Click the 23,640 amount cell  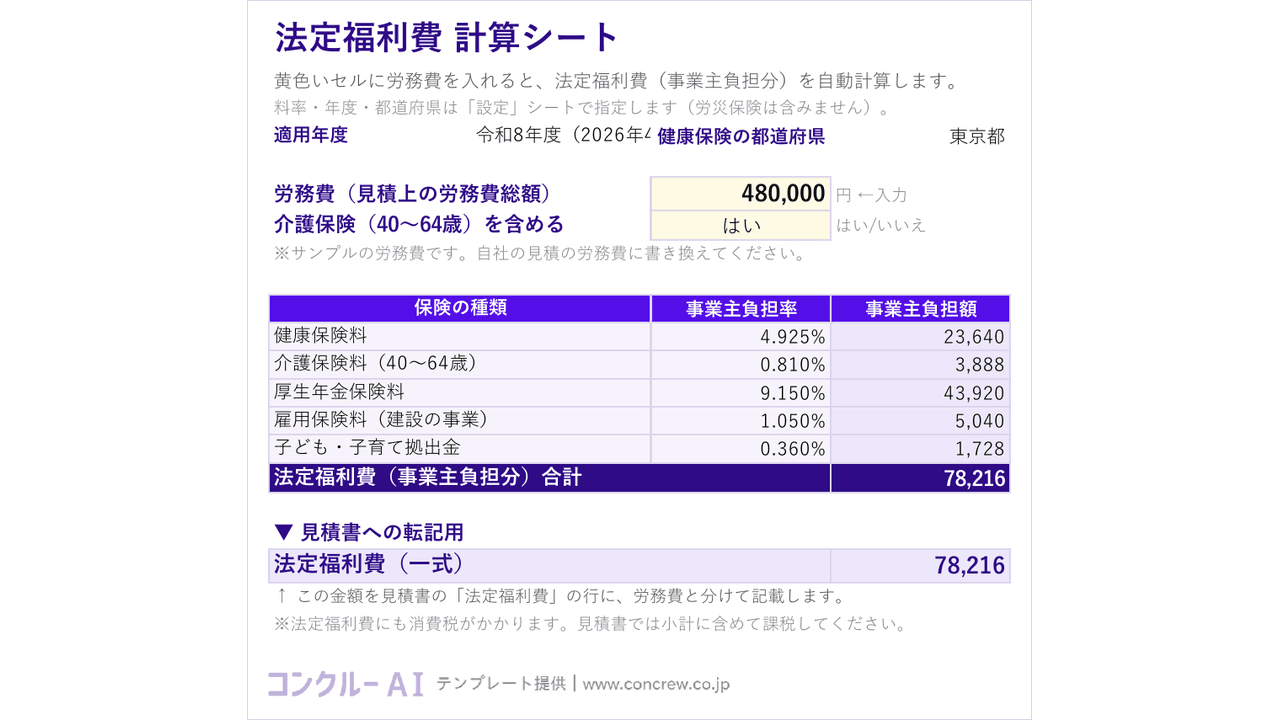coord(920,336)
